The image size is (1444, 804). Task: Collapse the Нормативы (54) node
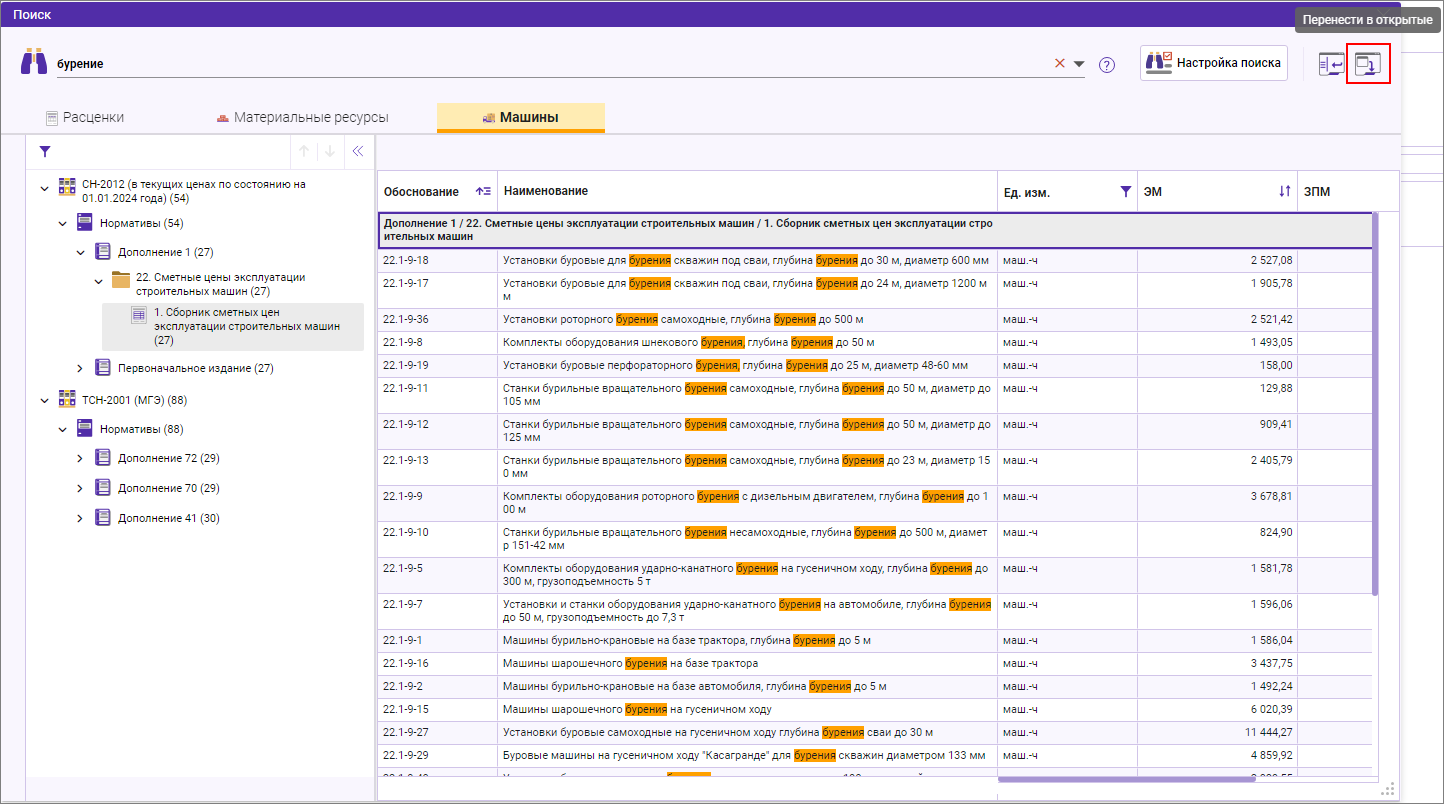[x=62, y=223]
